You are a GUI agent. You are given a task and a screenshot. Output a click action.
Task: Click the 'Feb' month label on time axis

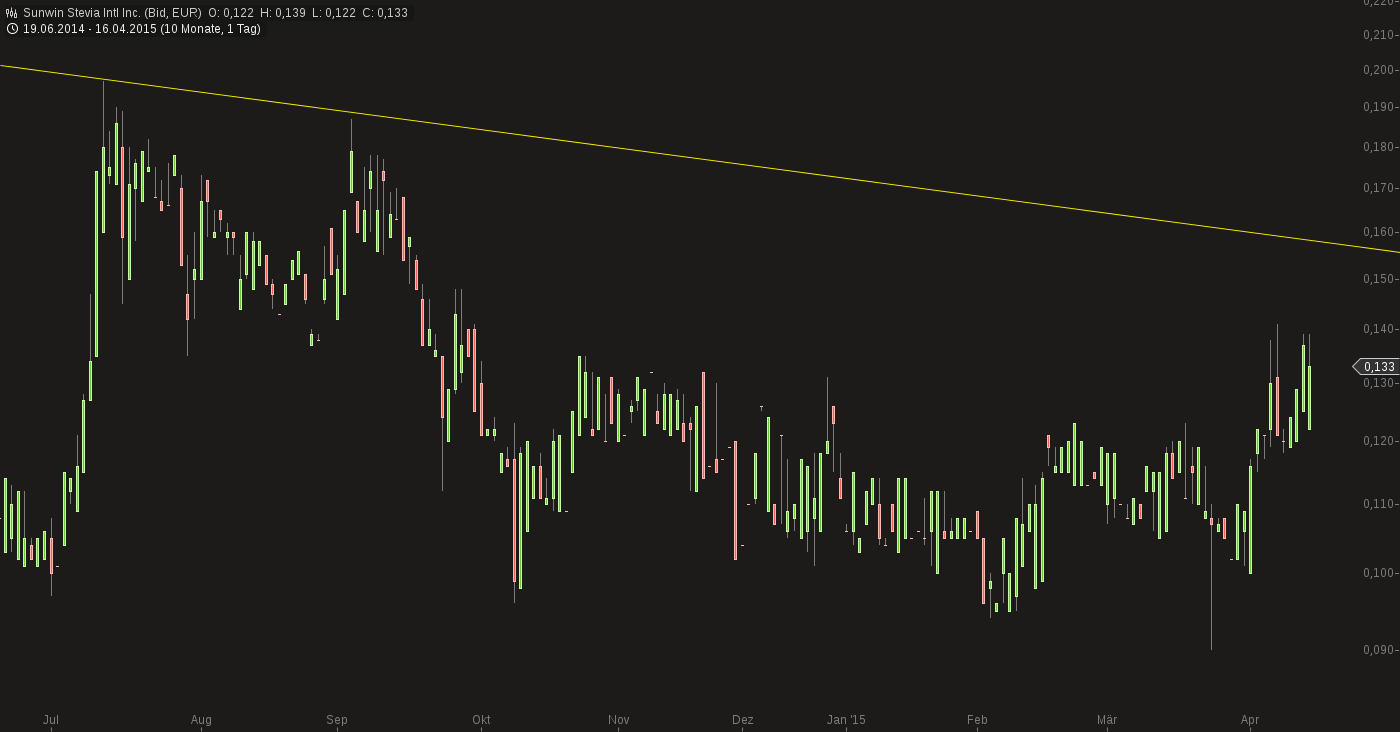click(977, 720)
